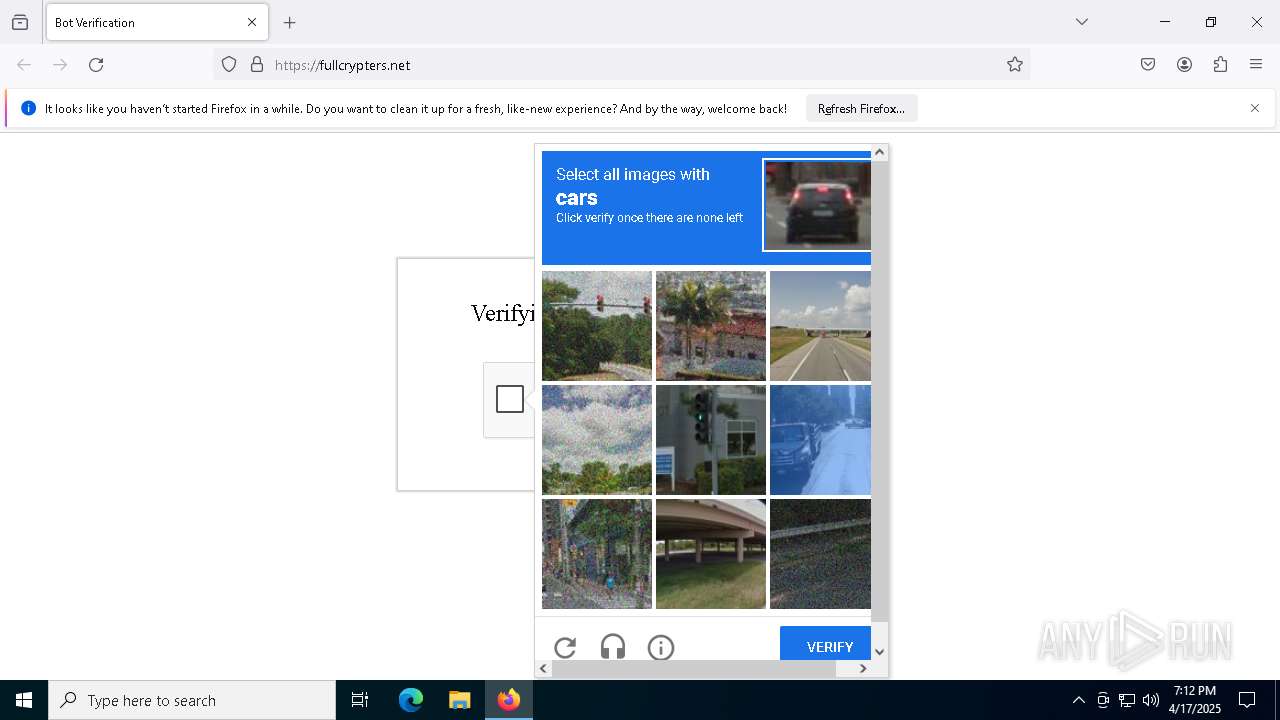
Task: Open File Explorer from taskbar
Action: point(459,700)
